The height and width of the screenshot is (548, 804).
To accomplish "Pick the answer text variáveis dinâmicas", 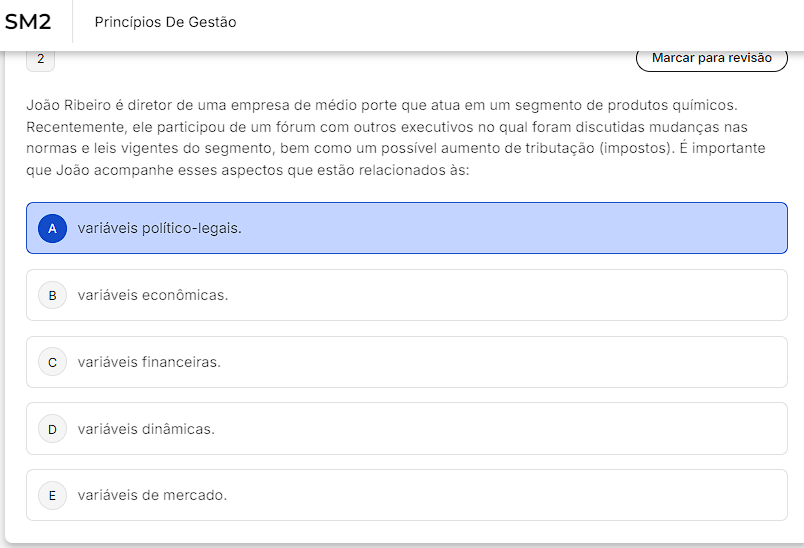I will click(146, 429).
